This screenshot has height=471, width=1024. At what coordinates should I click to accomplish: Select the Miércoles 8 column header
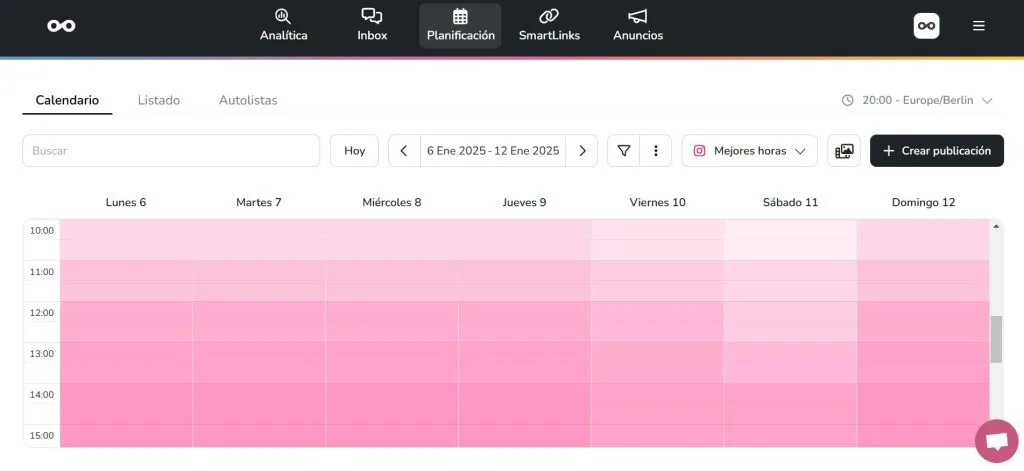coord(392,202)
